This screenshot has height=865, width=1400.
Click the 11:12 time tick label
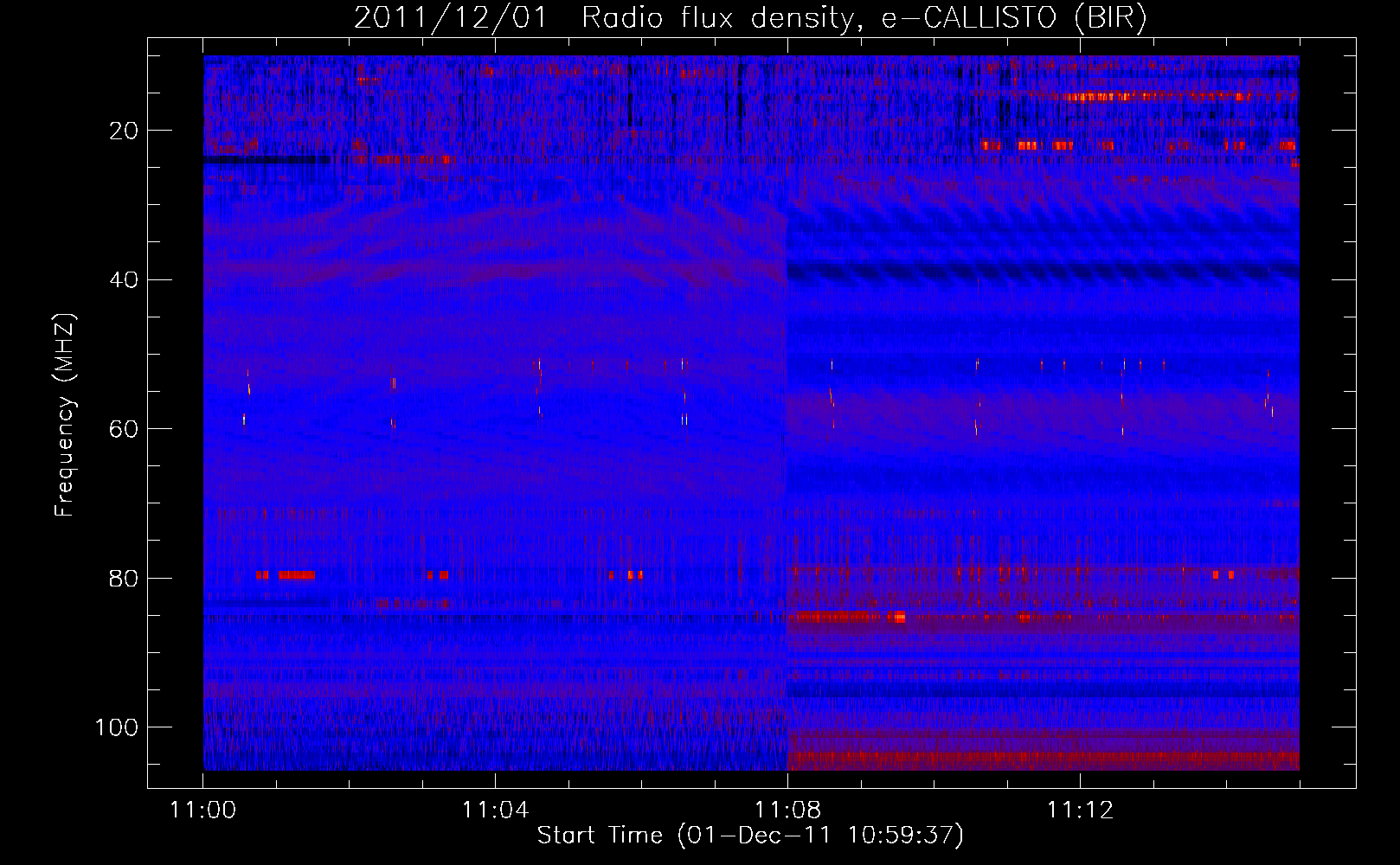click(1080, 811)
